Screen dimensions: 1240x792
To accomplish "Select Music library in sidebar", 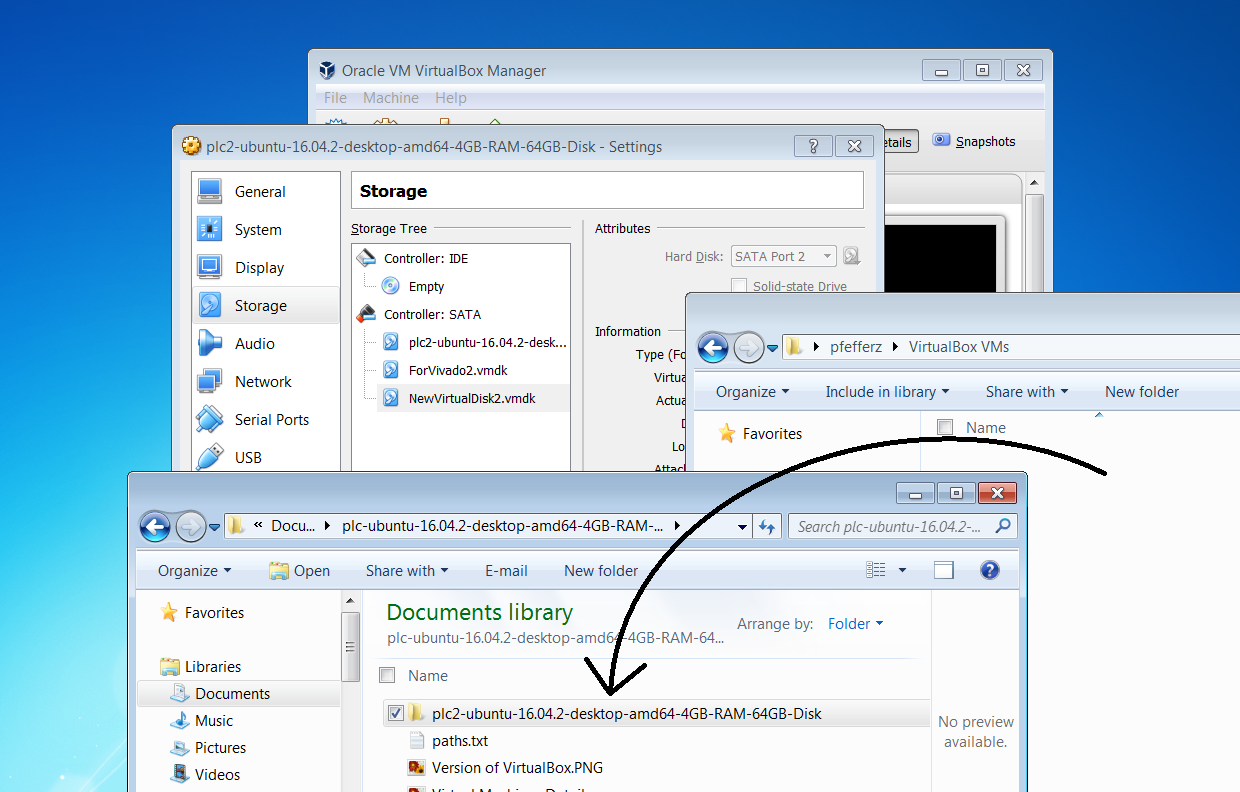I will (x=202, y=721).
